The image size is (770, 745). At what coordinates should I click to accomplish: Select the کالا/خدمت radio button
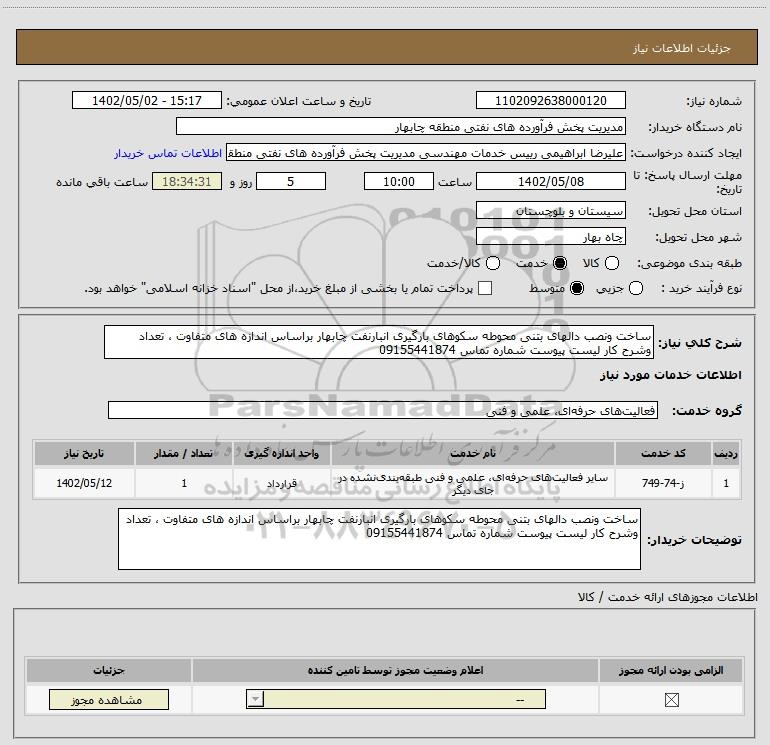click(493, 263)
